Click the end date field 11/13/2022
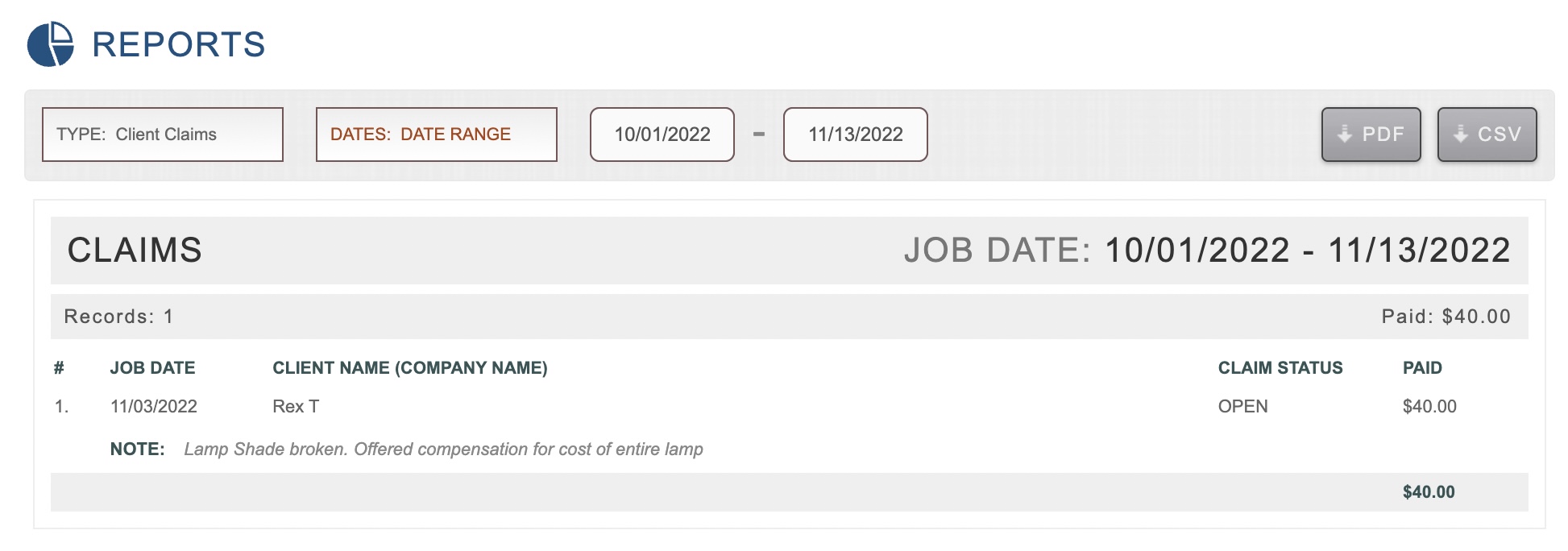Viewport: 1568px width, 551px height. (x=855, y=135)
